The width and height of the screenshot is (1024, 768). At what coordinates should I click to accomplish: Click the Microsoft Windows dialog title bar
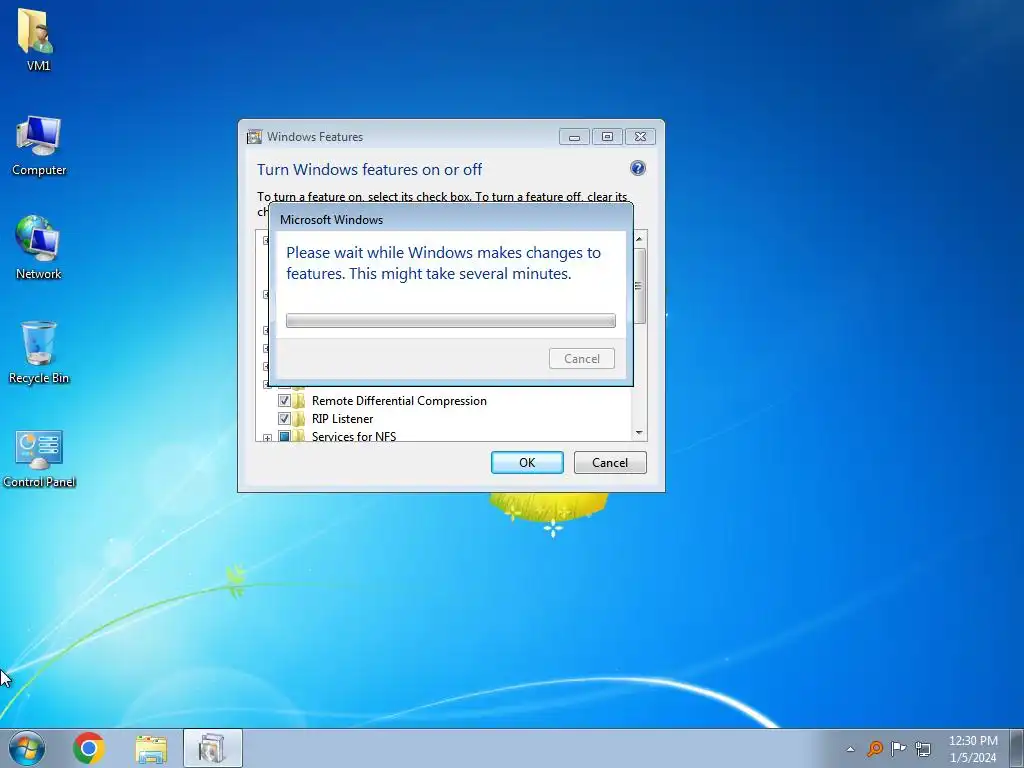pos(451,219)
